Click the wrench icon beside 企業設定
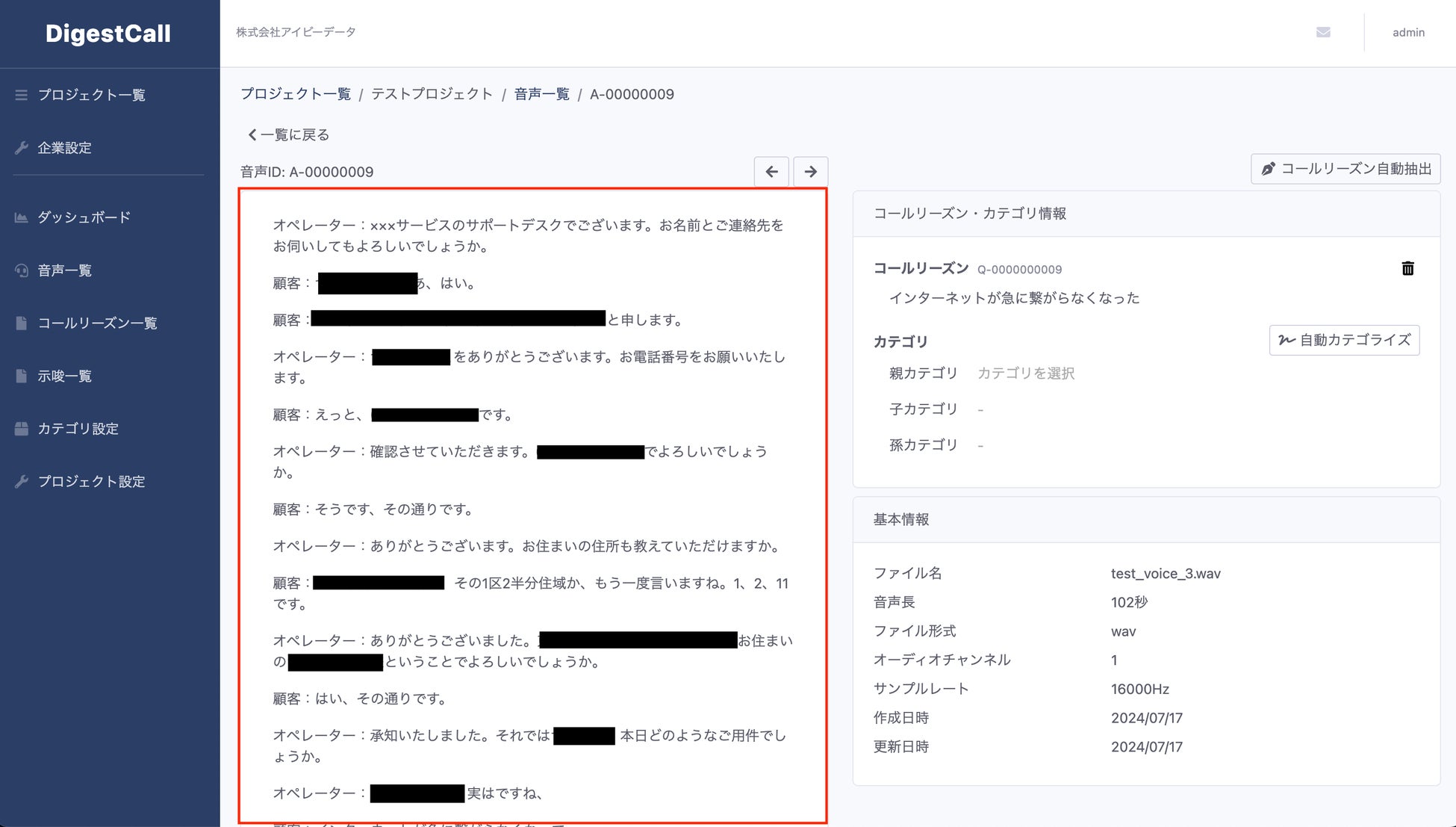 [x=22, y=148]
